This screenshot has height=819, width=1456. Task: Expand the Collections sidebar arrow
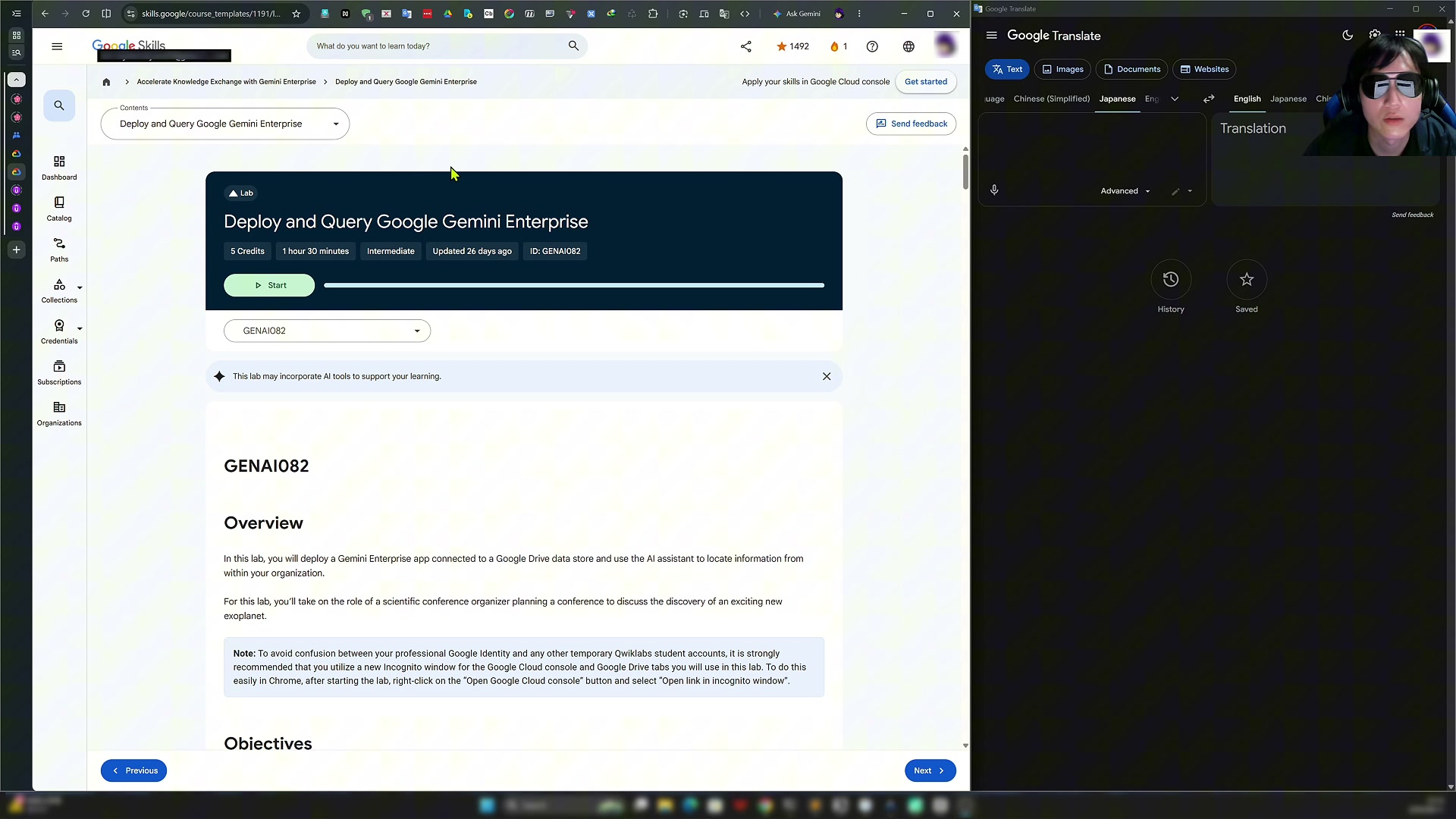(80, 288)
